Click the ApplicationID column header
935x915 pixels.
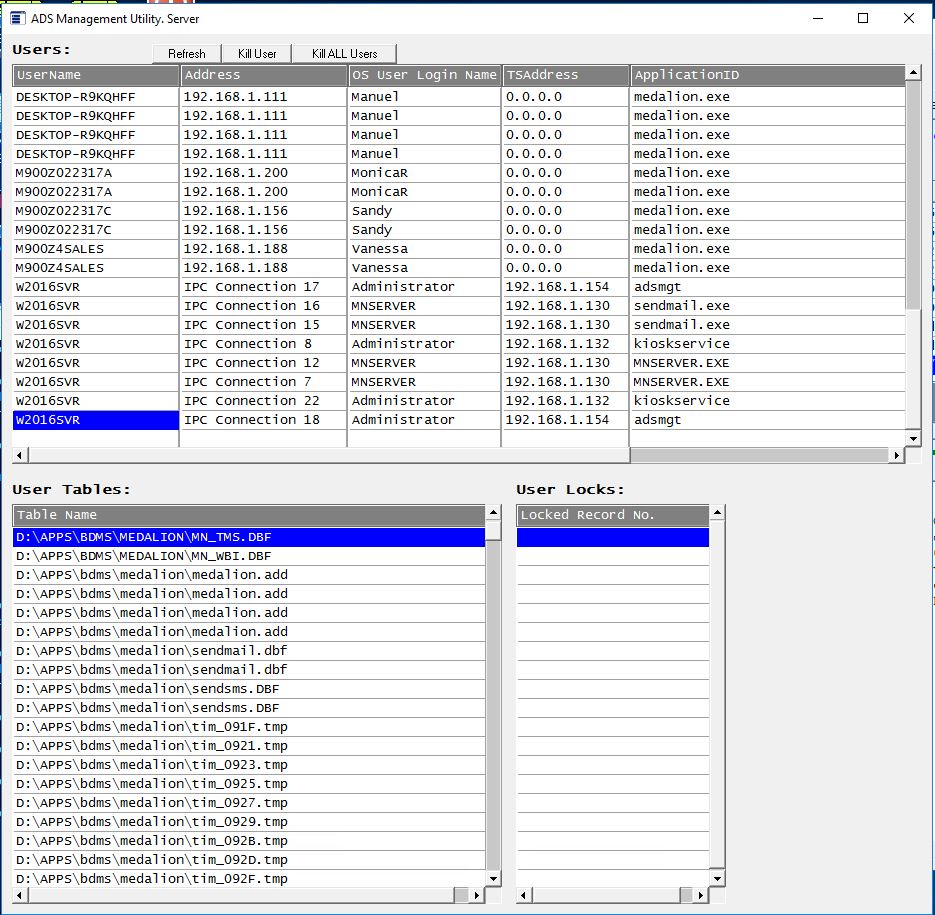pyautogui.click(x=767, y=75)
